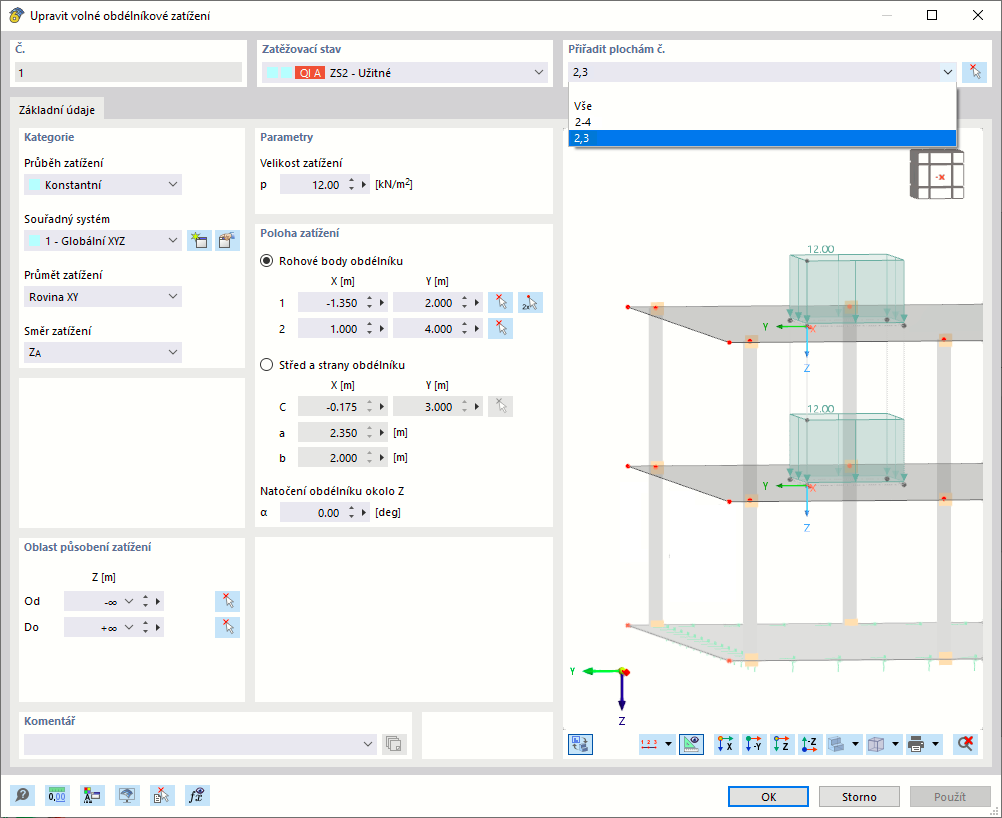Click the printer icon below the preview
Viewport: 1002px width, 818px height.
pos(916,744)
